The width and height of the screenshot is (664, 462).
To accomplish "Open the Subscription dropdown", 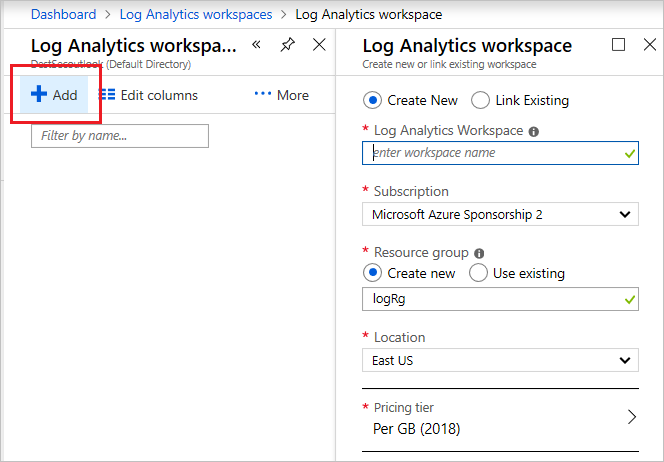I will coord(500,214).
